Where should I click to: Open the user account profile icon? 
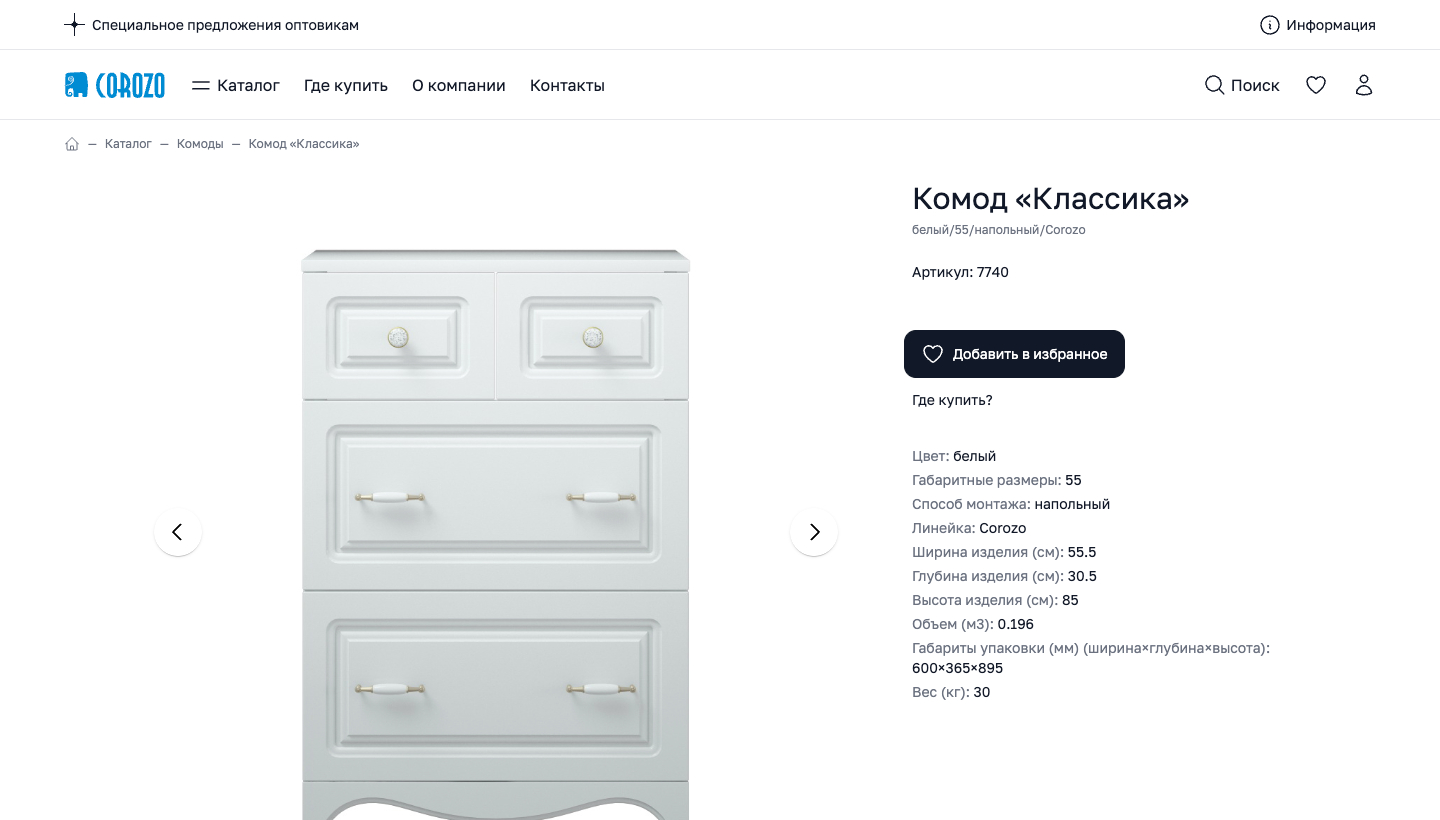(1364, 85)
